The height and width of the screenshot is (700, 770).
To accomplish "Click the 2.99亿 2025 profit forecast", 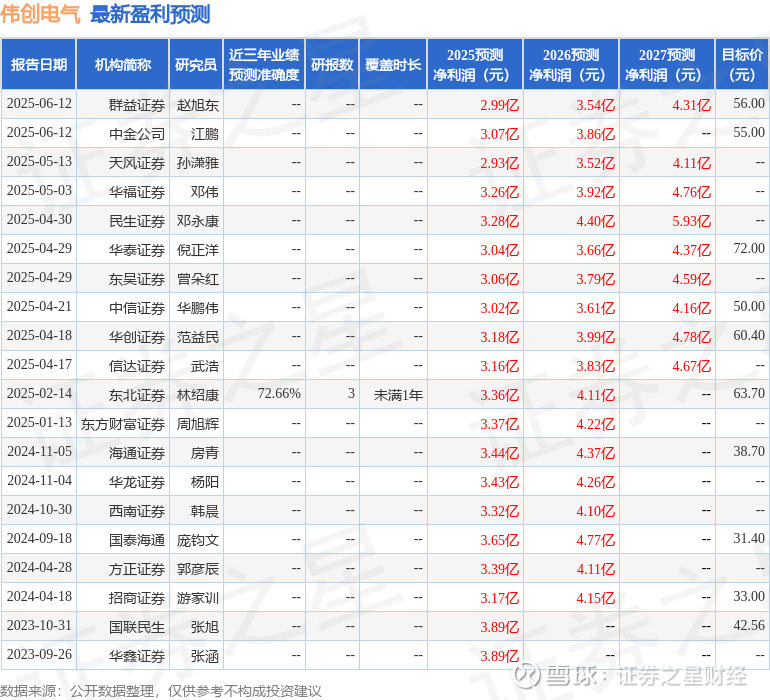I will tap(499, 105).
